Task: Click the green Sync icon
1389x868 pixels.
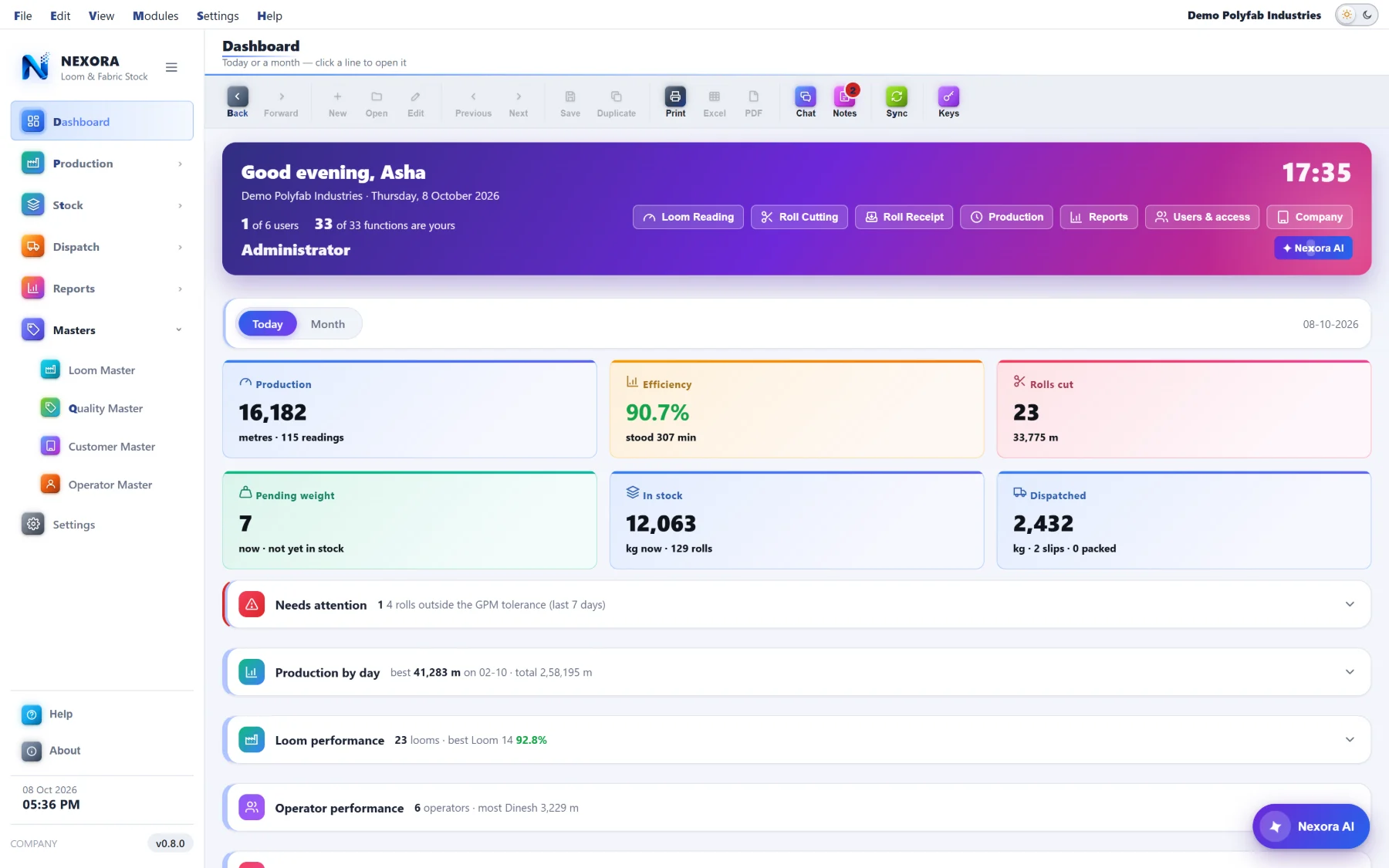Action: tap(897, 101)
